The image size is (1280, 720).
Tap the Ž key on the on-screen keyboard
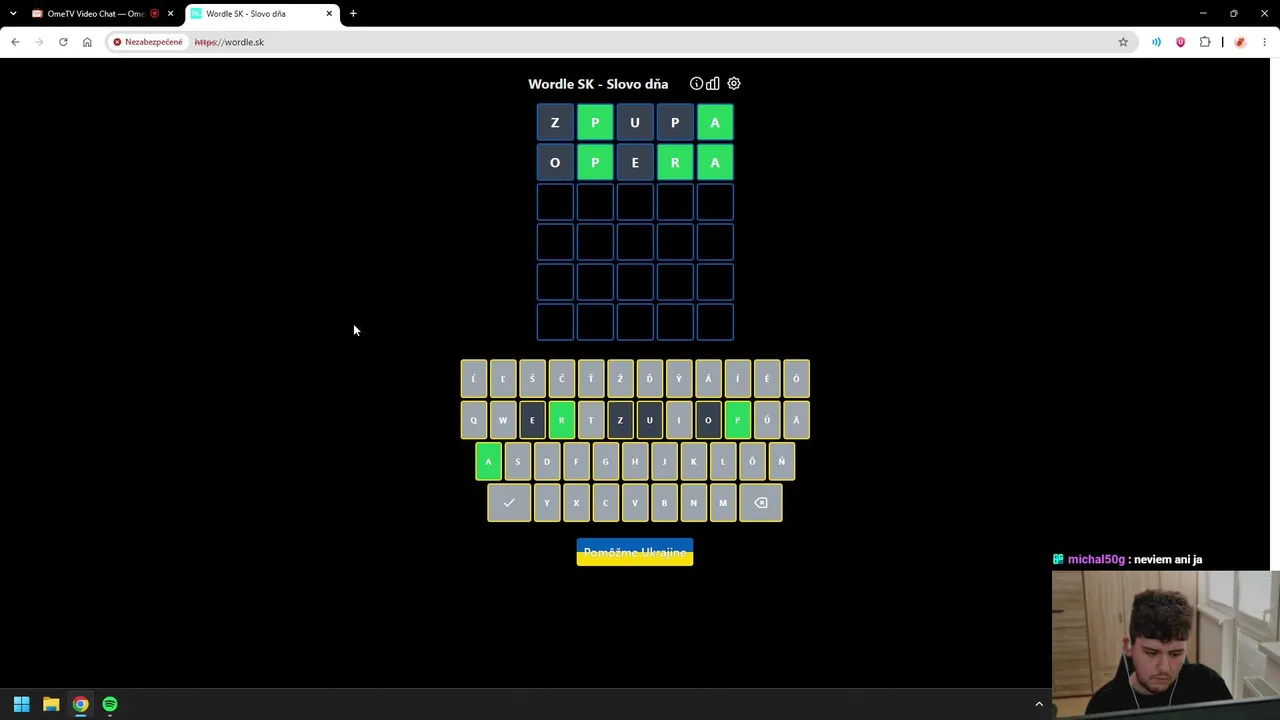(x=620, y=379)
